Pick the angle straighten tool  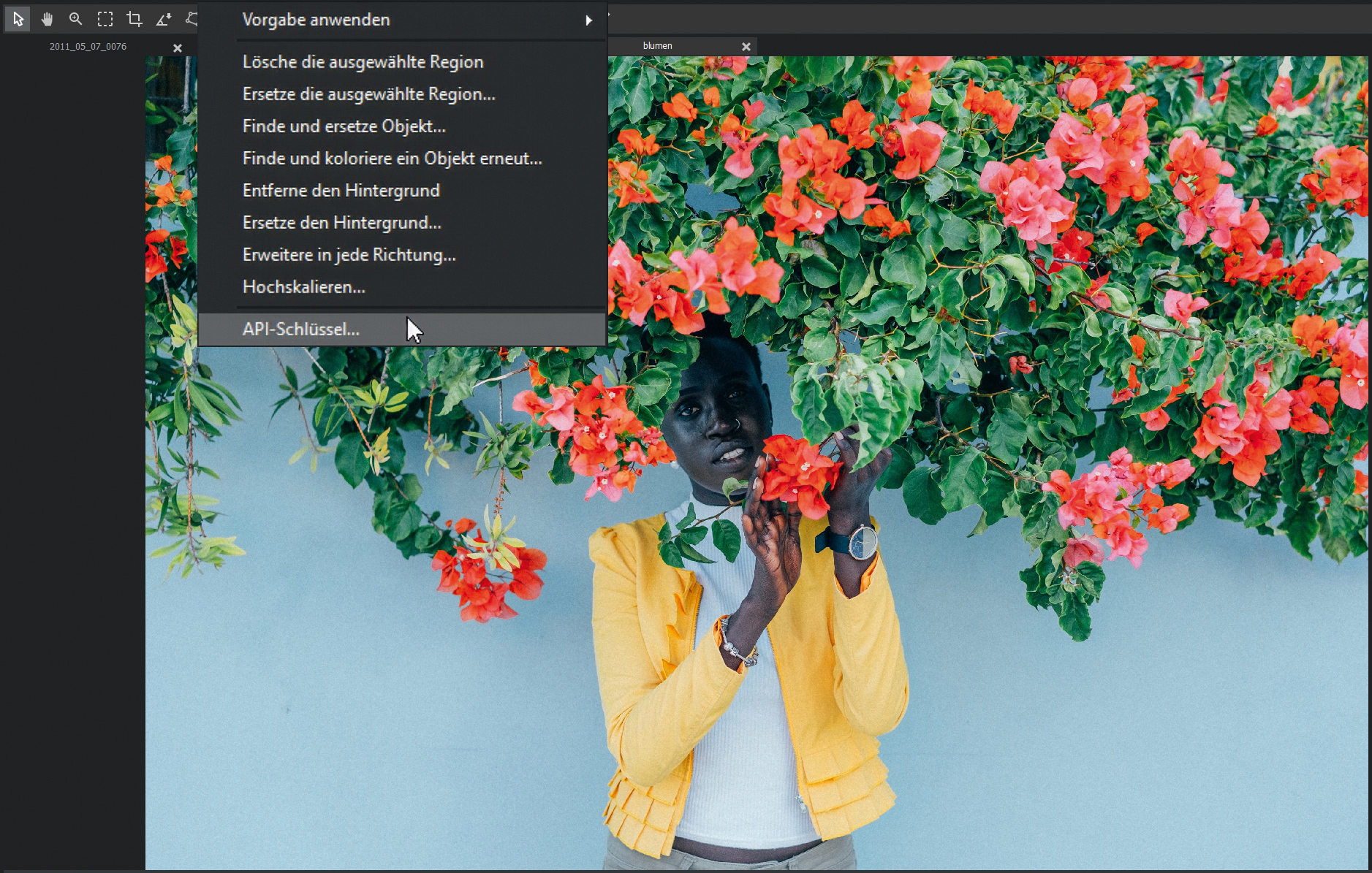(164, 19)
